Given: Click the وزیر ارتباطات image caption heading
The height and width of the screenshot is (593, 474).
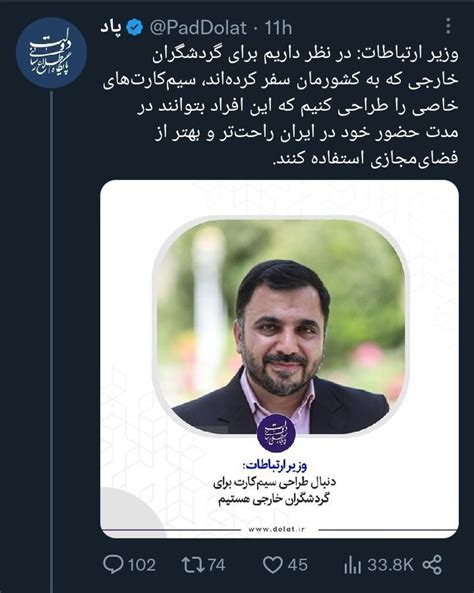Looking at the screenshot, I should tap(275, 466).
